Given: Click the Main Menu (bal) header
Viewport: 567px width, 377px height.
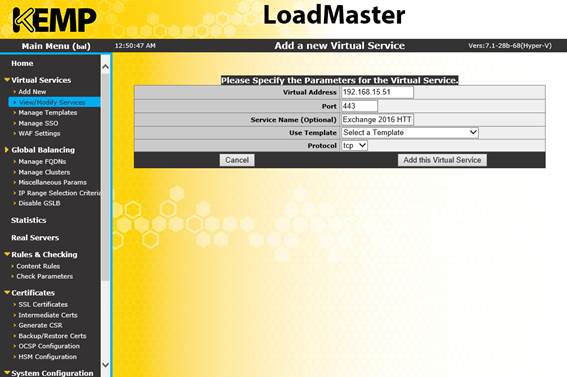Looking at the screenshot, I should click(56, 46).
